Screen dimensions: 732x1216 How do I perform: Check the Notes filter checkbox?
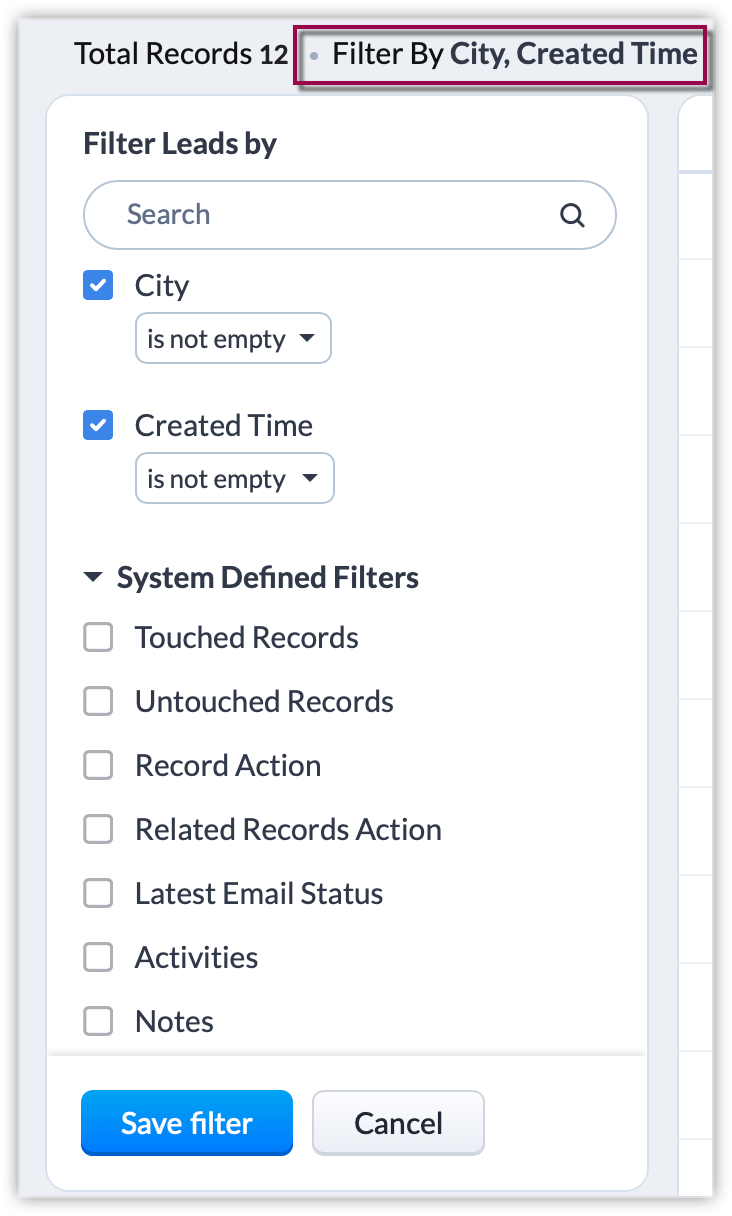click(x=98, y=1022)
